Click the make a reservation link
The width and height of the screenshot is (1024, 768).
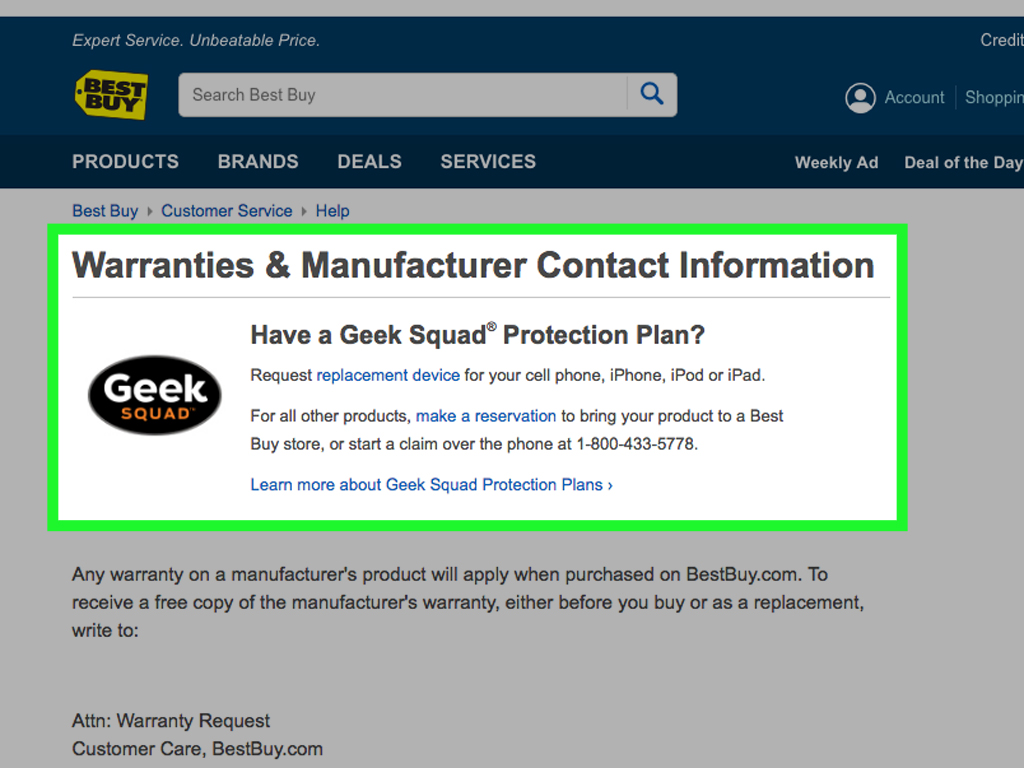pyautogui.click(x=486, y=415)
